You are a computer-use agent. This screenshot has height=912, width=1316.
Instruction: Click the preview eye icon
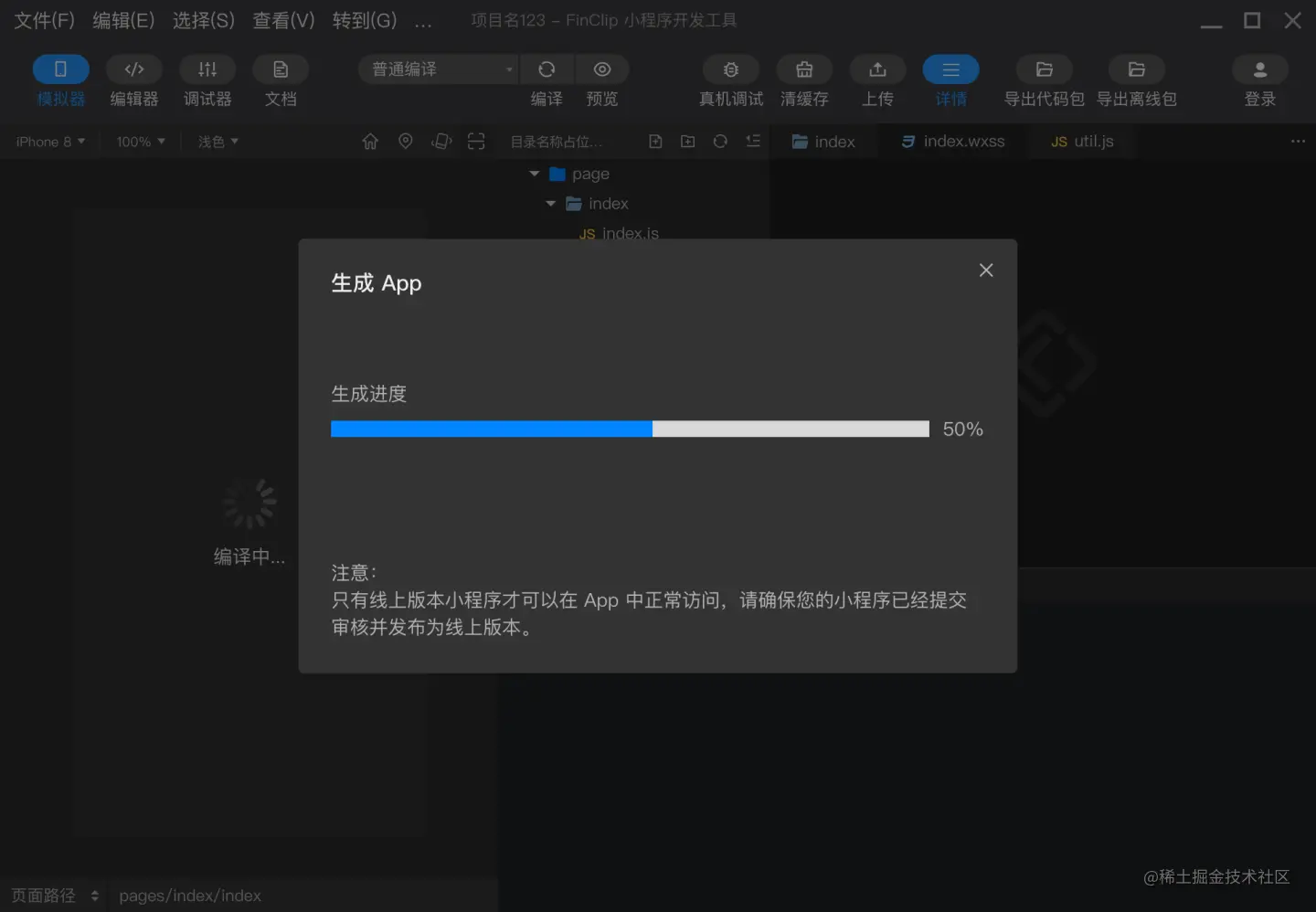(x=602, y=69)
